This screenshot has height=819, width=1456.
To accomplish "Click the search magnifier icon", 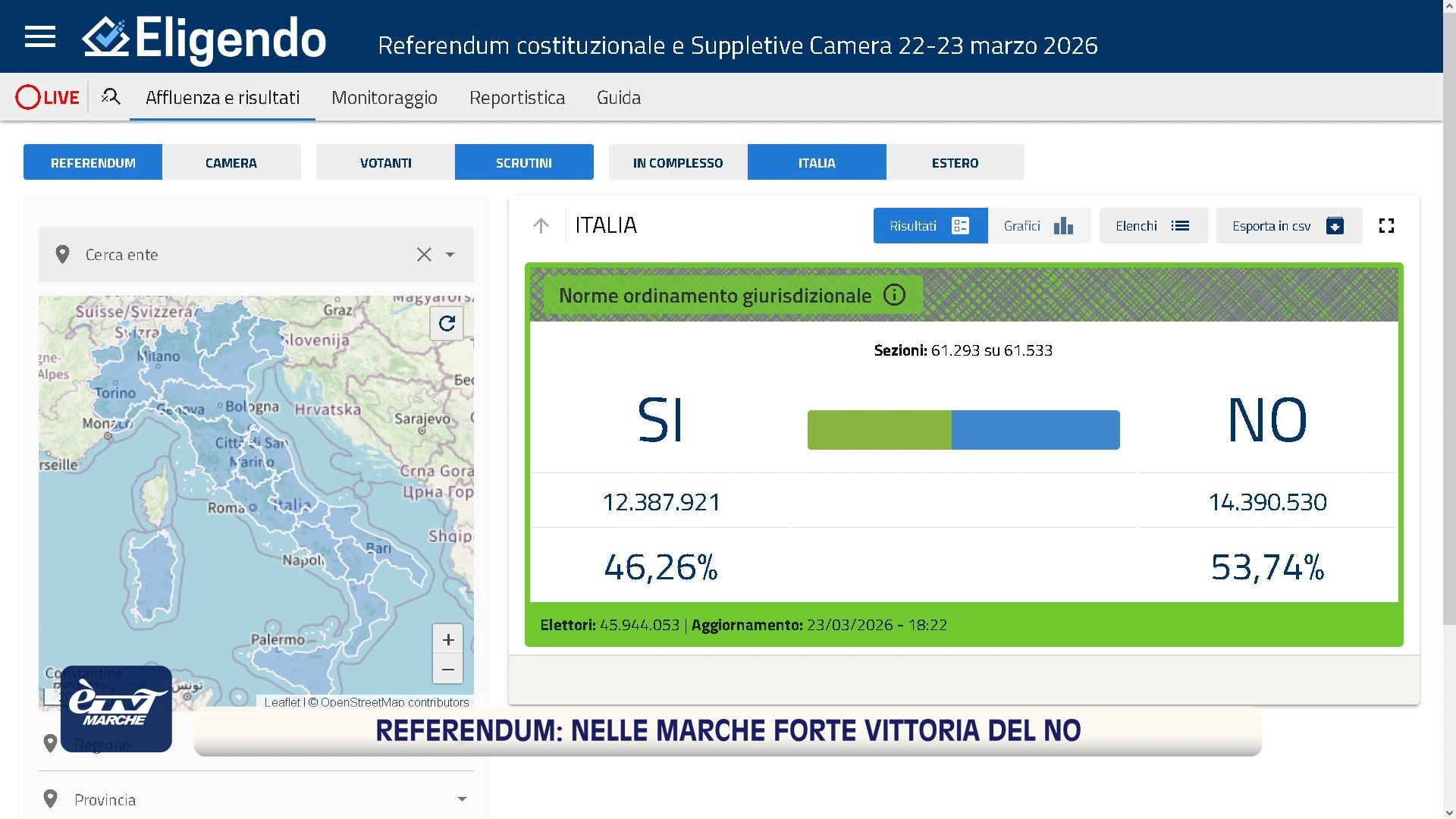I will click(111, 97).
